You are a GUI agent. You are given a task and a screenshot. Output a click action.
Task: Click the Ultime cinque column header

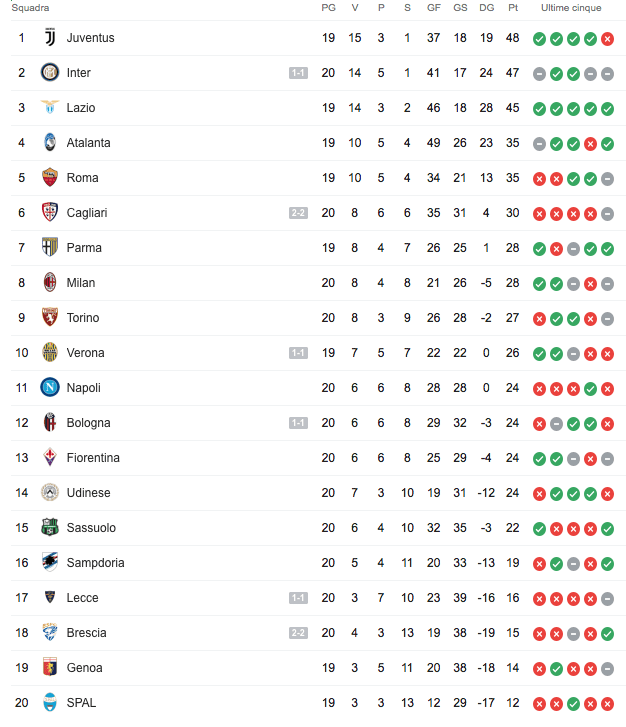click(x=571, y=8)
